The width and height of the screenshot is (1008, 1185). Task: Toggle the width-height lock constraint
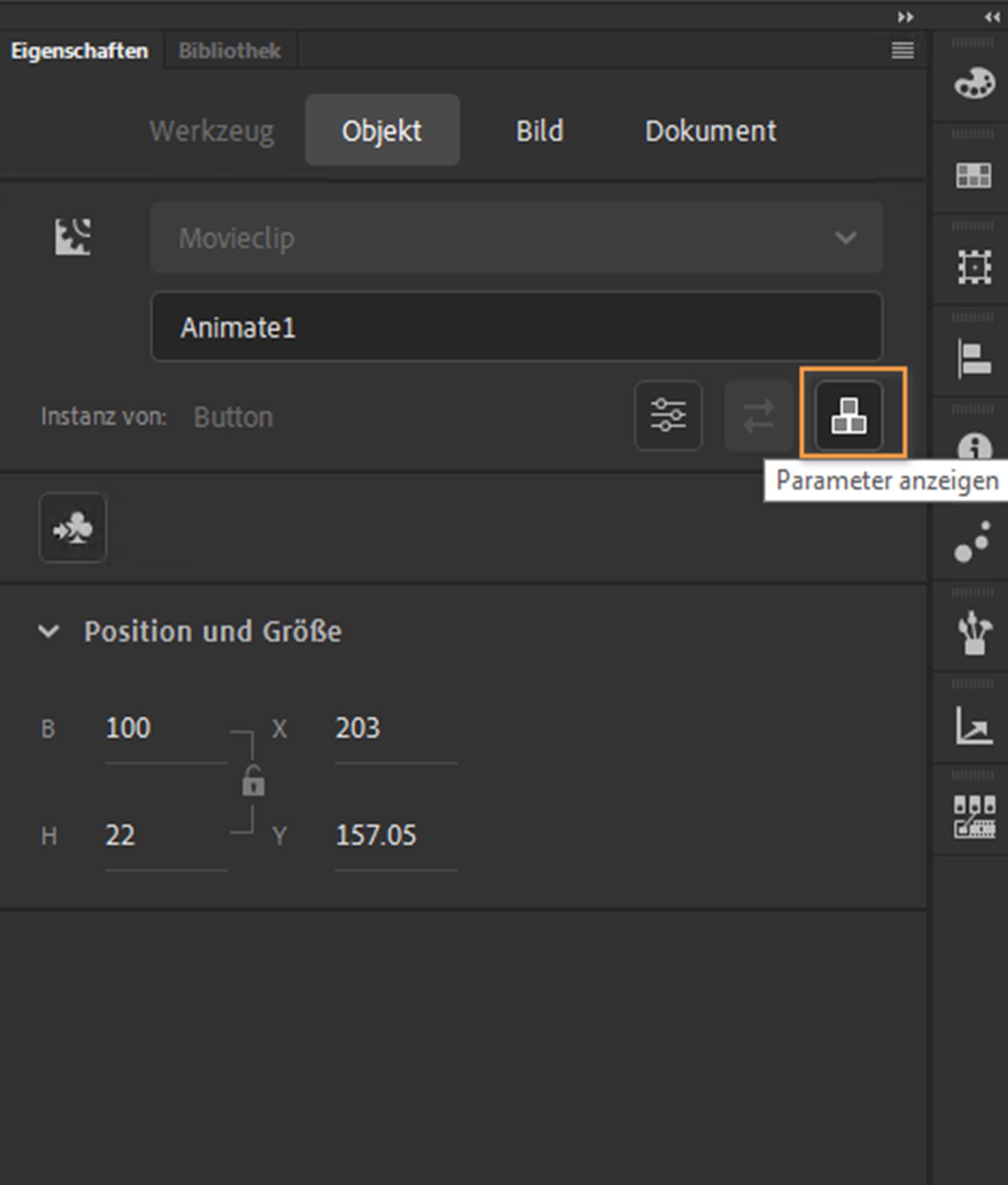[253, 781]
